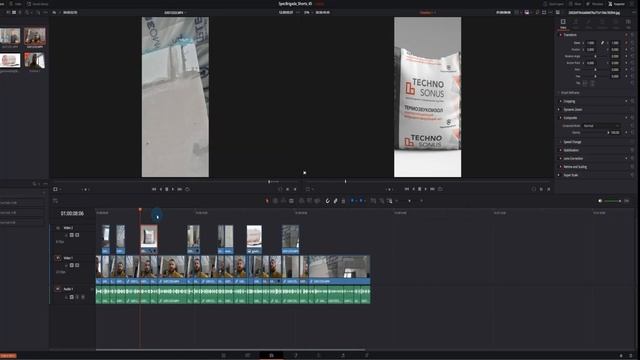Expand the Retime and Scaling section
The height and width of the screenshot is (360, 640).
[x=560, y=167]
